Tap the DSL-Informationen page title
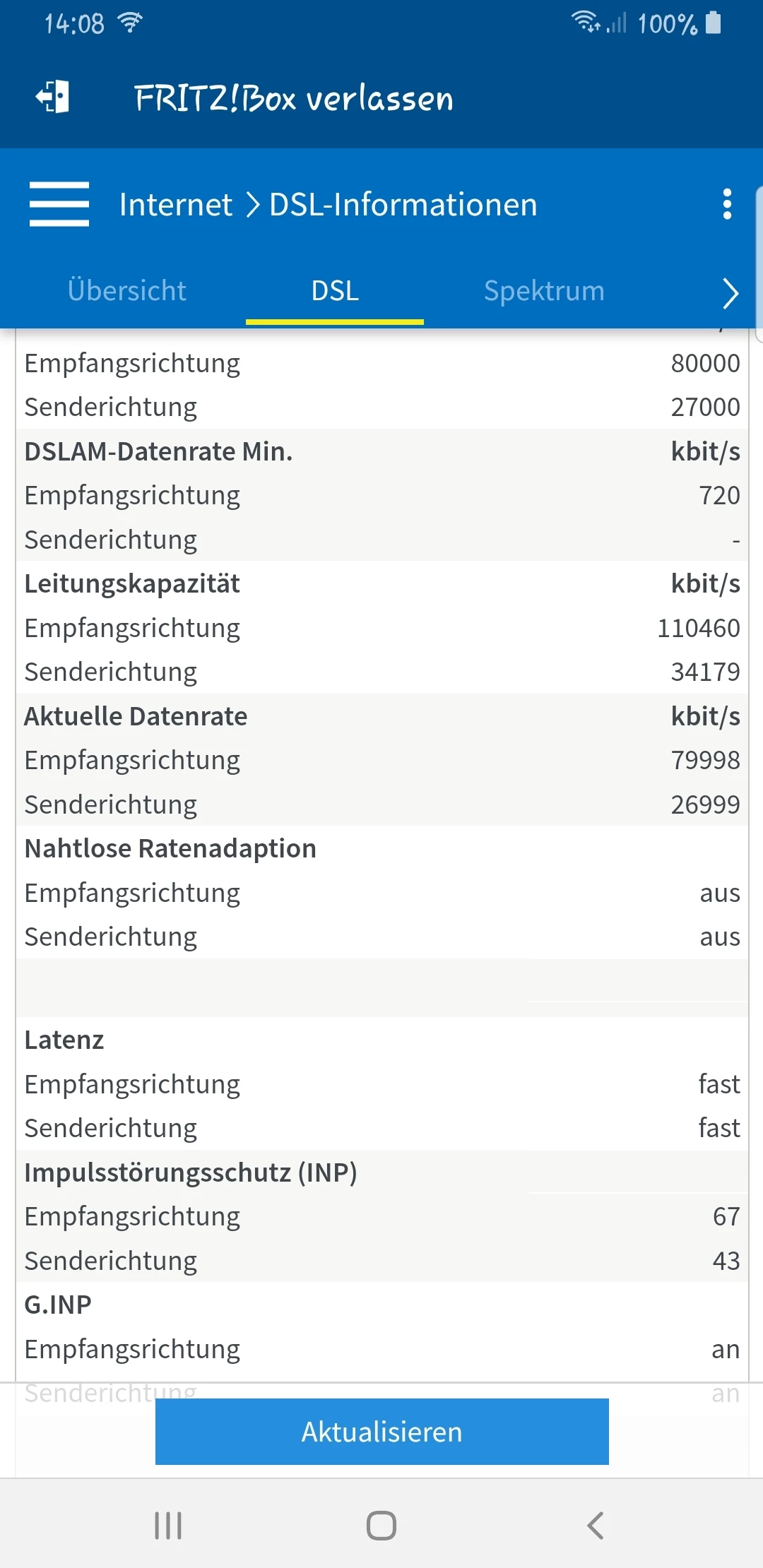Viewport: 763px width, 1568px height. click(403, 205)
